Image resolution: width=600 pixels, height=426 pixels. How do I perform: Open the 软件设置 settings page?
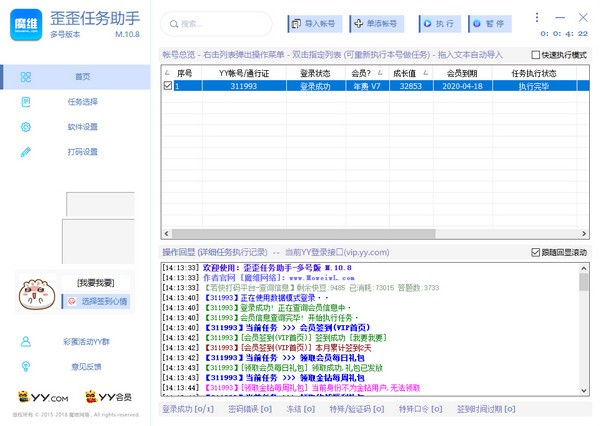[x=76, y=127]
